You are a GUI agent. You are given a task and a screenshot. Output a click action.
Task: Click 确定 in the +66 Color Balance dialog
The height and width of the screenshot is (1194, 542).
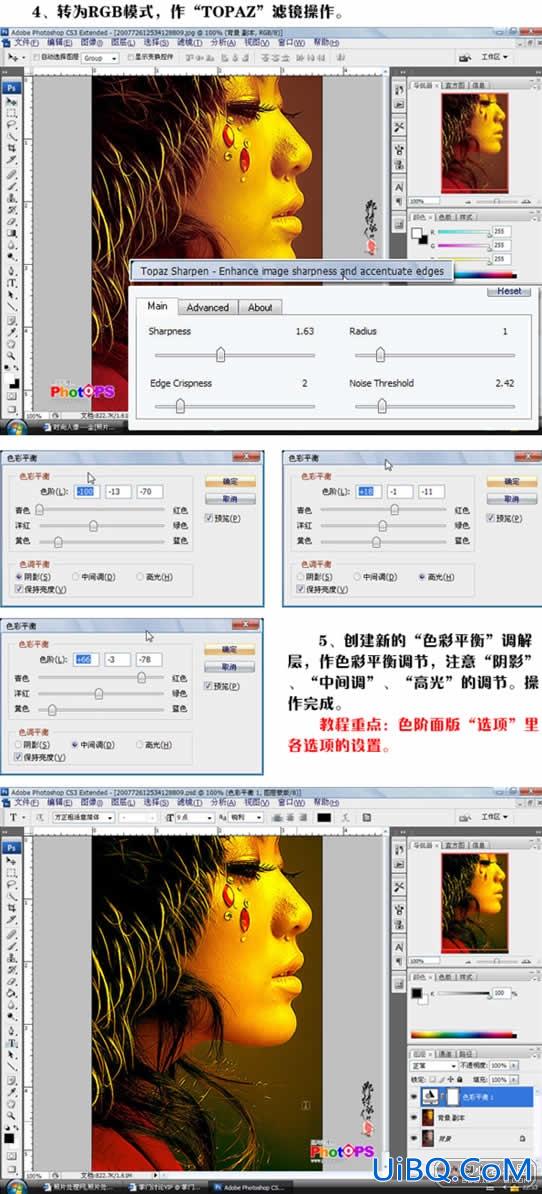pyautogui.click(x=230, y=649)
